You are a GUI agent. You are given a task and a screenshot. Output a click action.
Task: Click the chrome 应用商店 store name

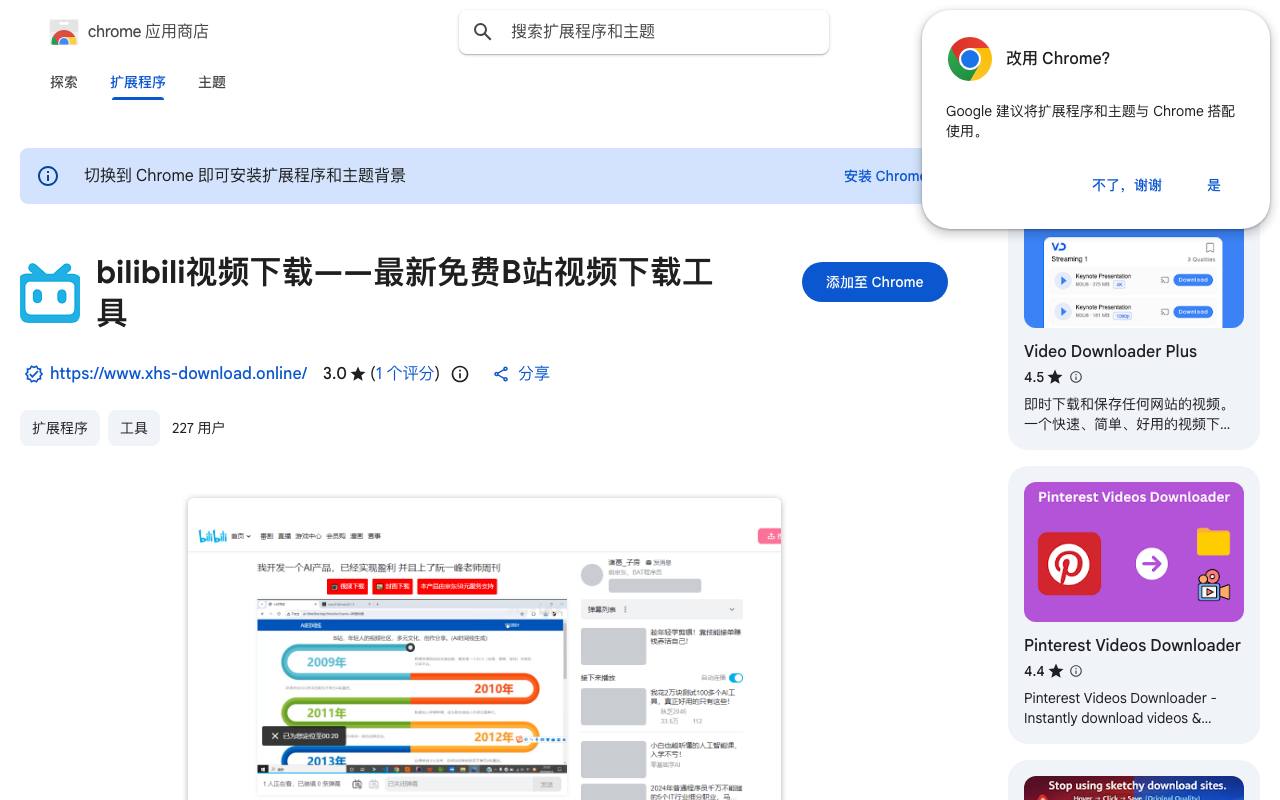(x=148, y=32)
